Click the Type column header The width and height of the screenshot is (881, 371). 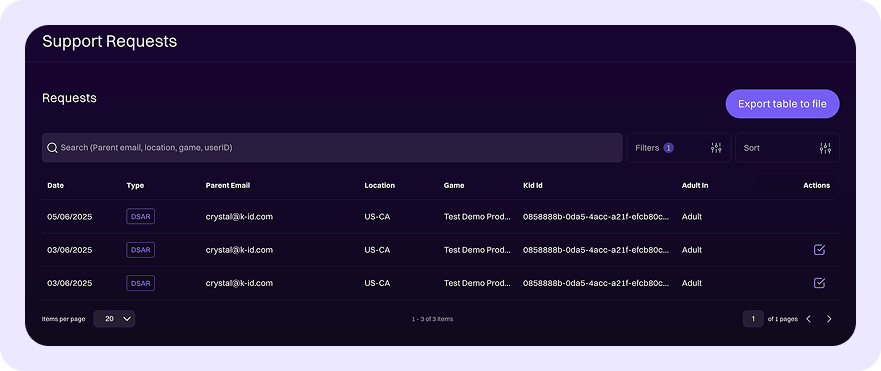135,186
